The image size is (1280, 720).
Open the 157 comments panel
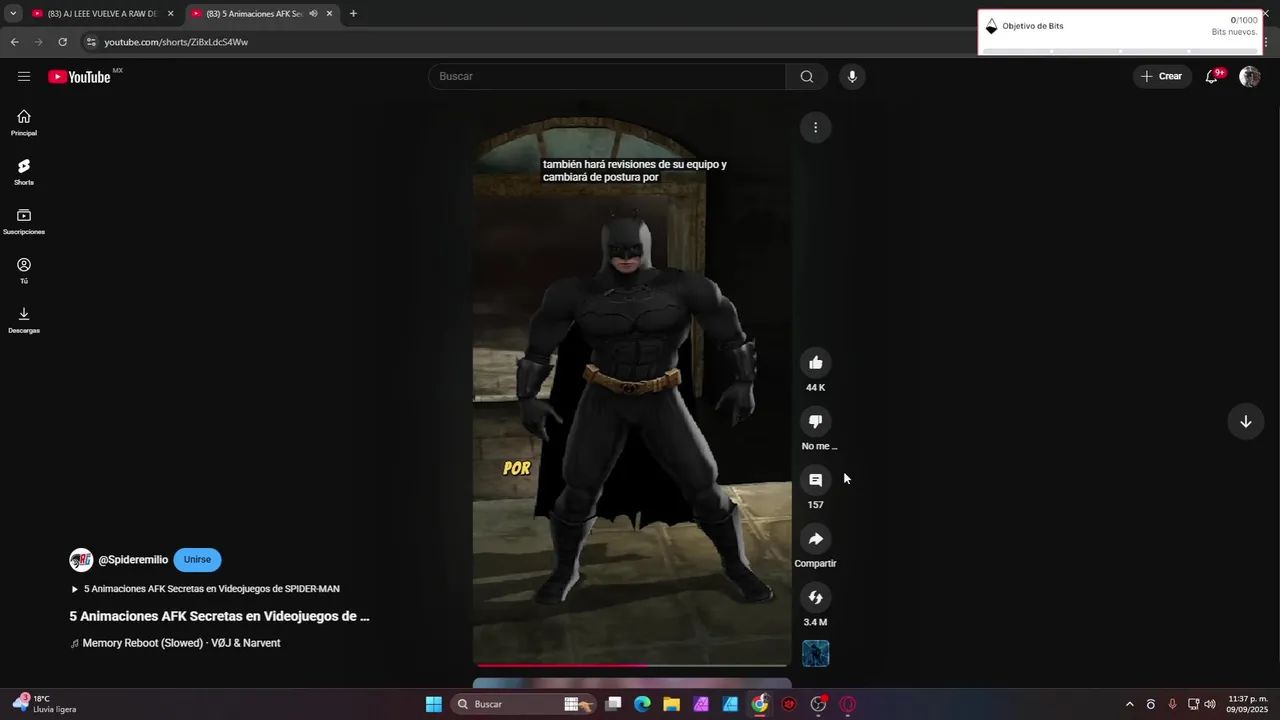(x=815, y=480)
